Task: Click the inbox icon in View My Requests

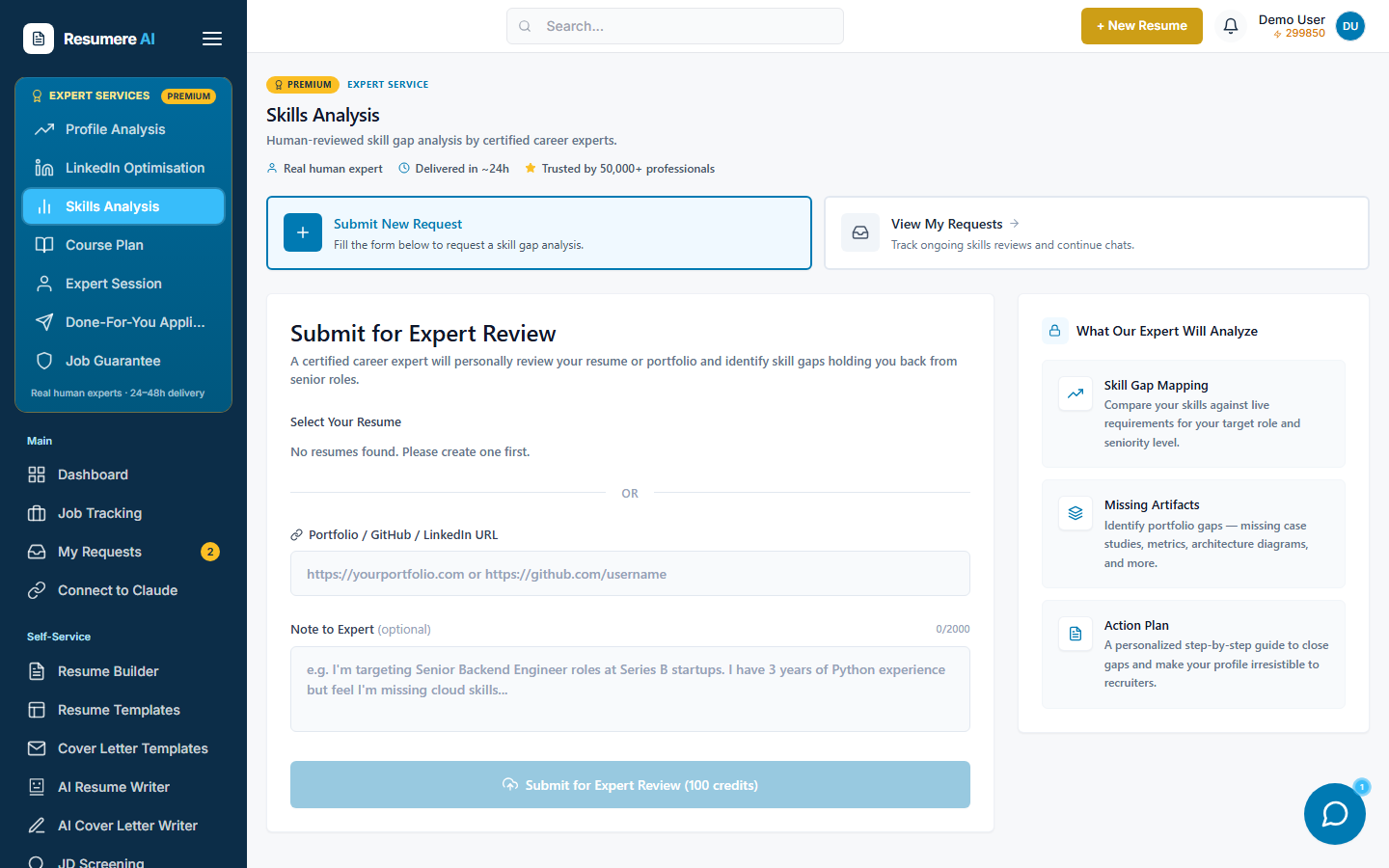Action: tap(860, 232)
